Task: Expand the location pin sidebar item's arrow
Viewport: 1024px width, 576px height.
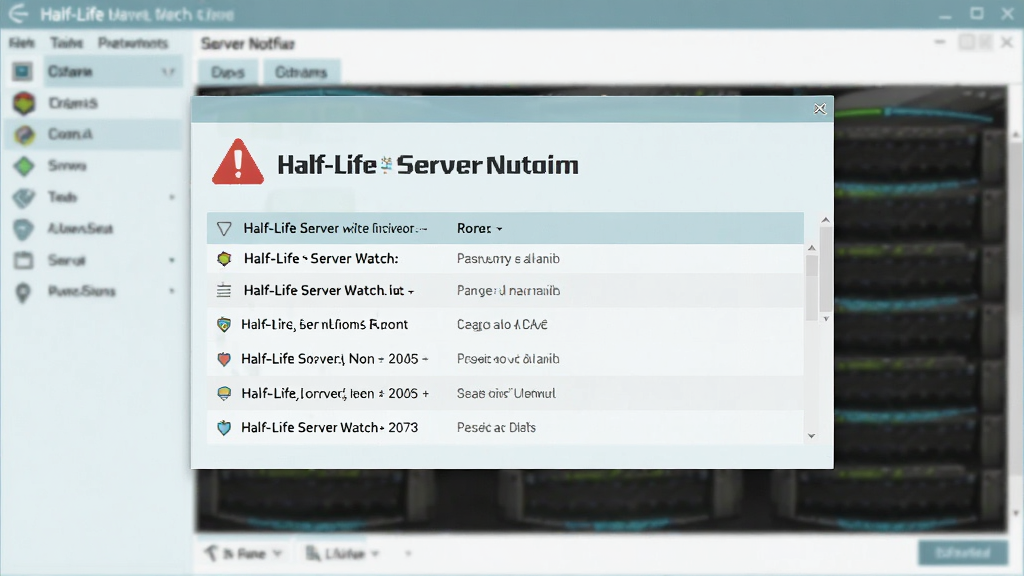Action: [172, 291]
